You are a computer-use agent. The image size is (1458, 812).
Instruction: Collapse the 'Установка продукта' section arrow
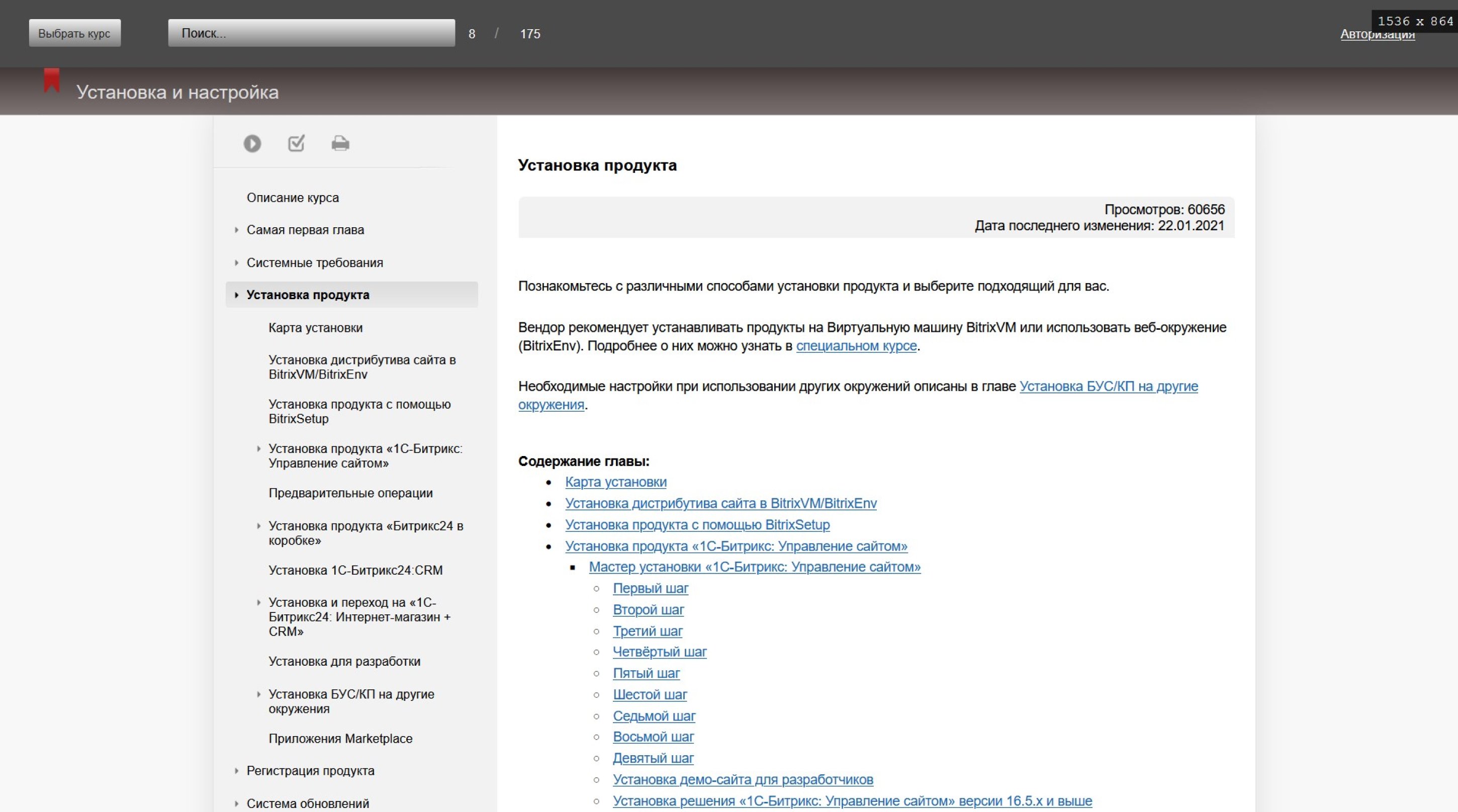pos(237,295)
